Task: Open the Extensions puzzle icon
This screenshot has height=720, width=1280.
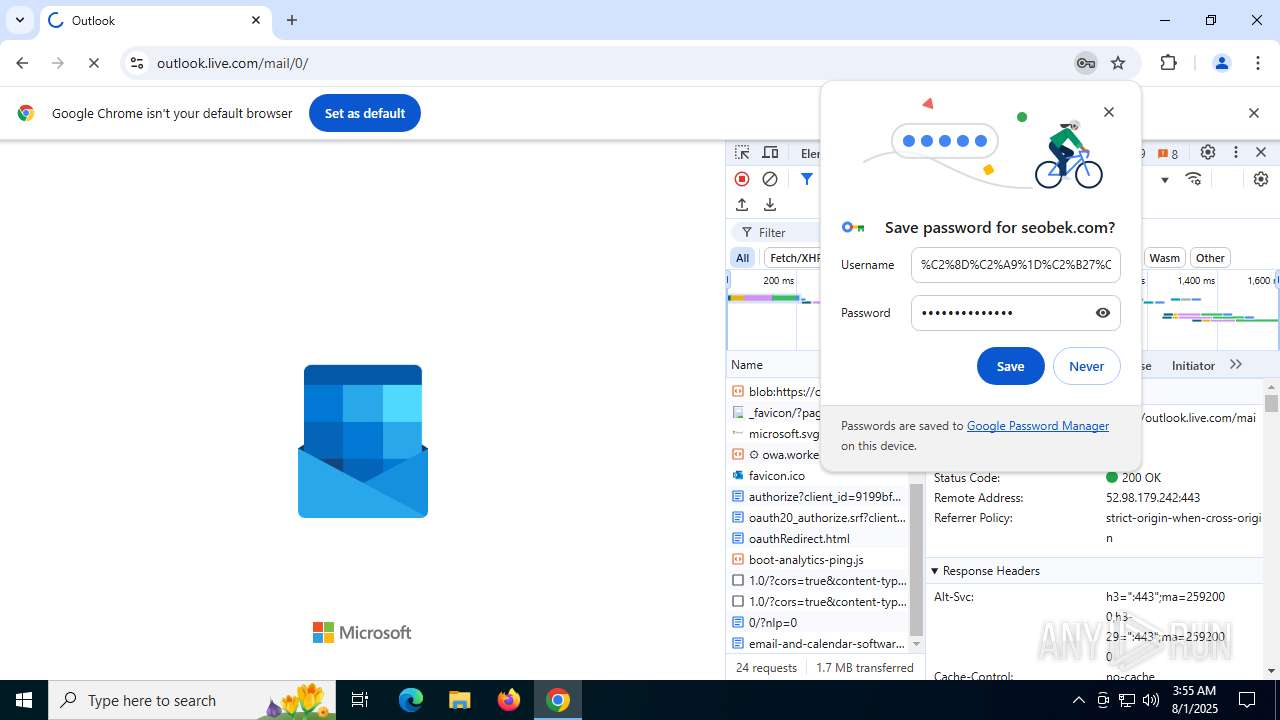Action: point(1168,63)
